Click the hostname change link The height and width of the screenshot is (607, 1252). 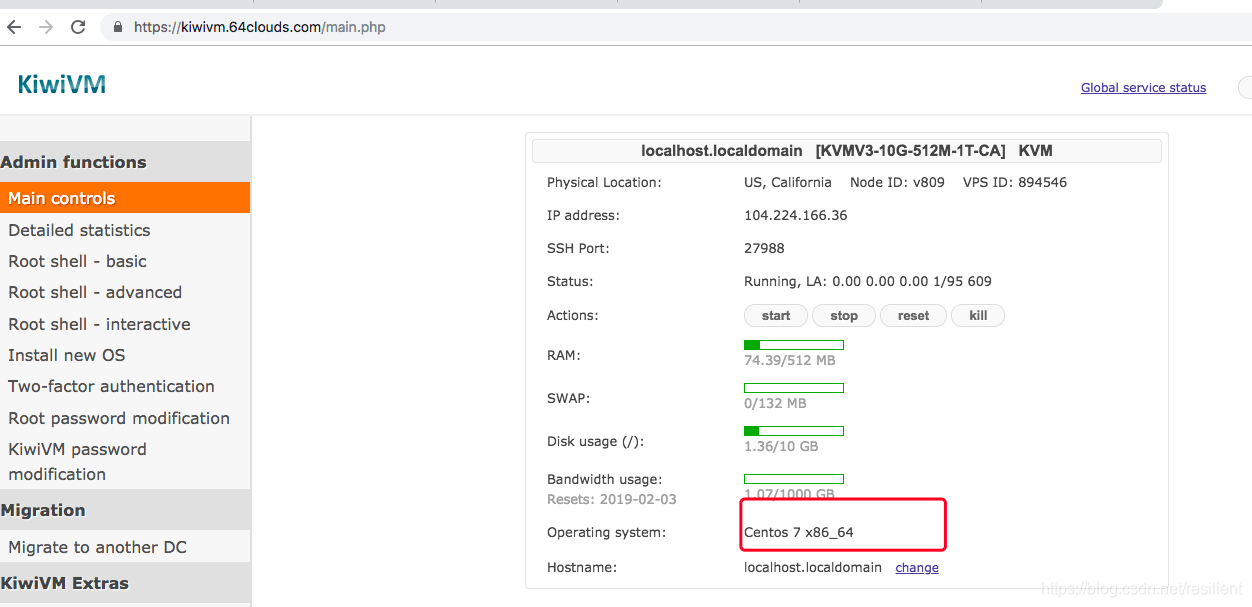coord(917,568)
